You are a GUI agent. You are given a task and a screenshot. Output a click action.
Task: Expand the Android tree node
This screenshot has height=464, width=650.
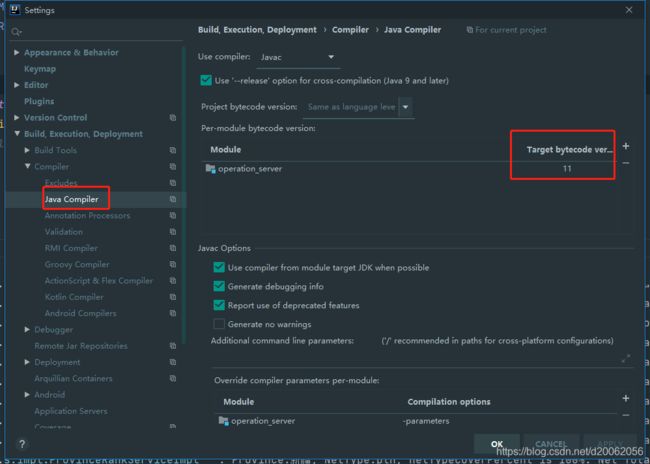click(x=27, y=394)
